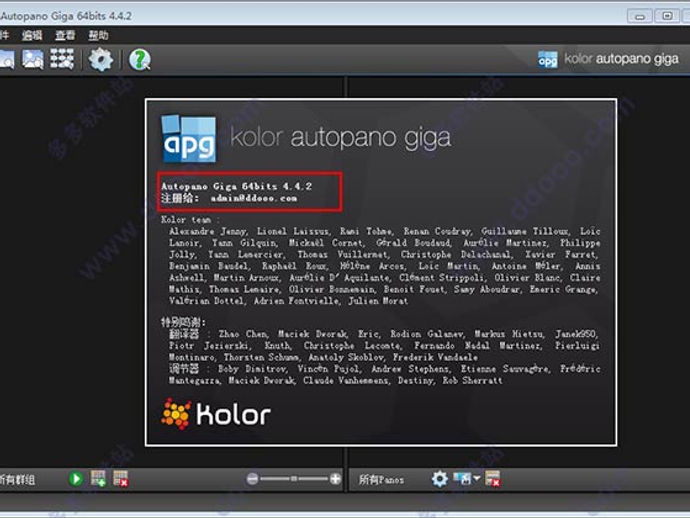Click the green help question mark icon
Screen dimensions: 690x518
[x=140, y=60]
